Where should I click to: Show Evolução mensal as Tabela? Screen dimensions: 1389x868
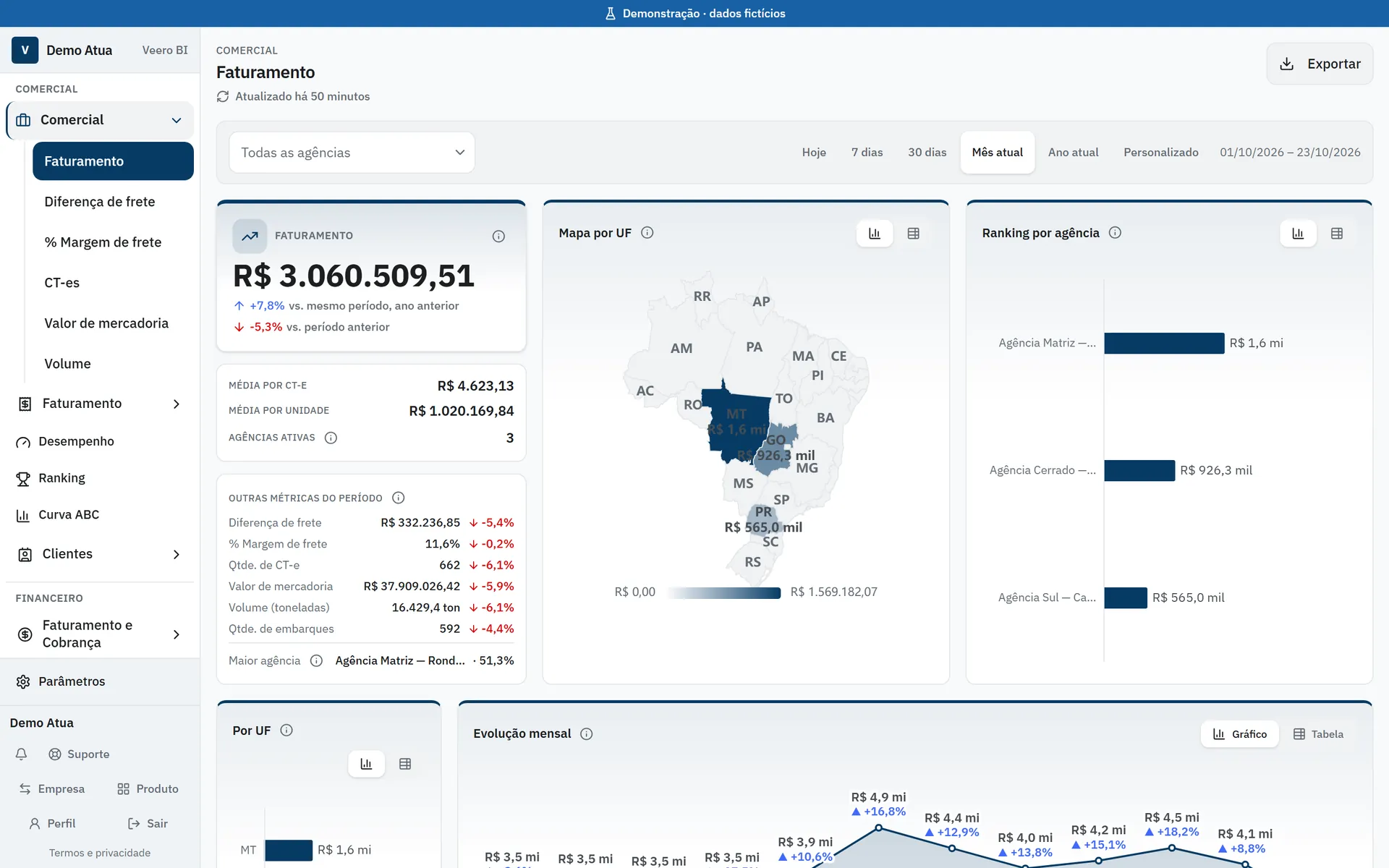point(1318,734)
